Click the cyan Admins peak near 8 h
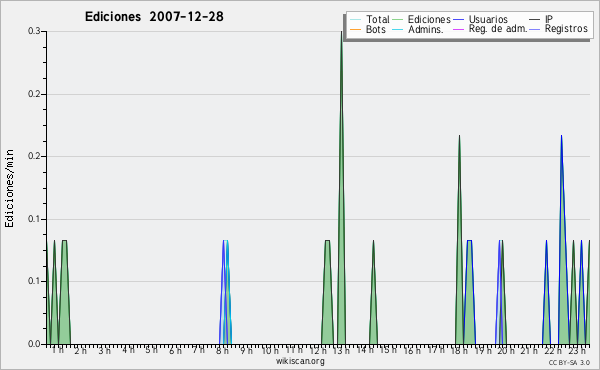The width and height of the screenshot is (600, 370). point(227,242)
